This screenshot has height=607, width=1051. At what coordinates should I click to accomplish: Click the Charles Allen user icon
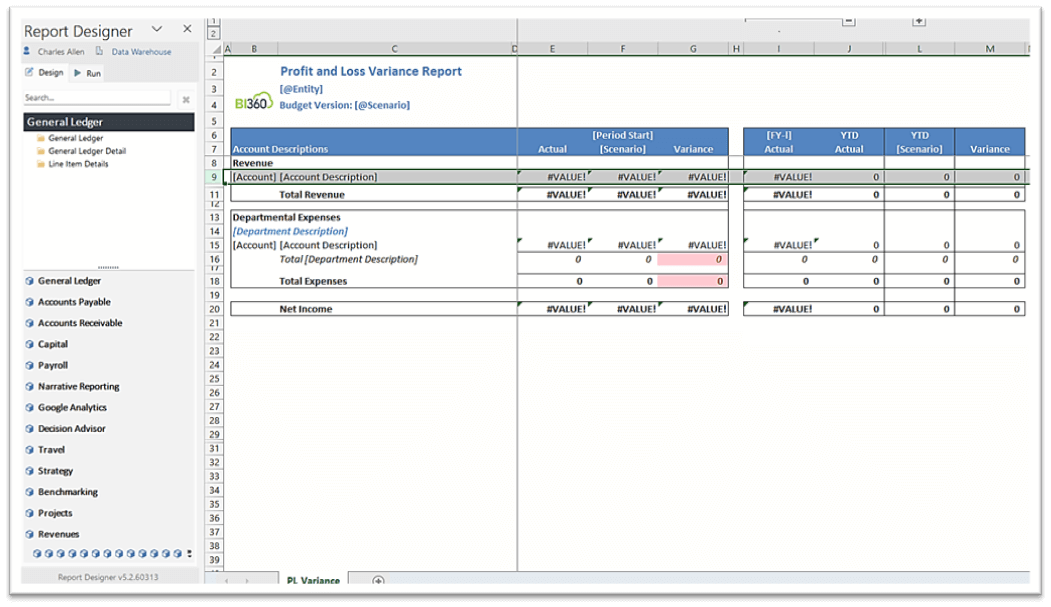coord(28,52)
